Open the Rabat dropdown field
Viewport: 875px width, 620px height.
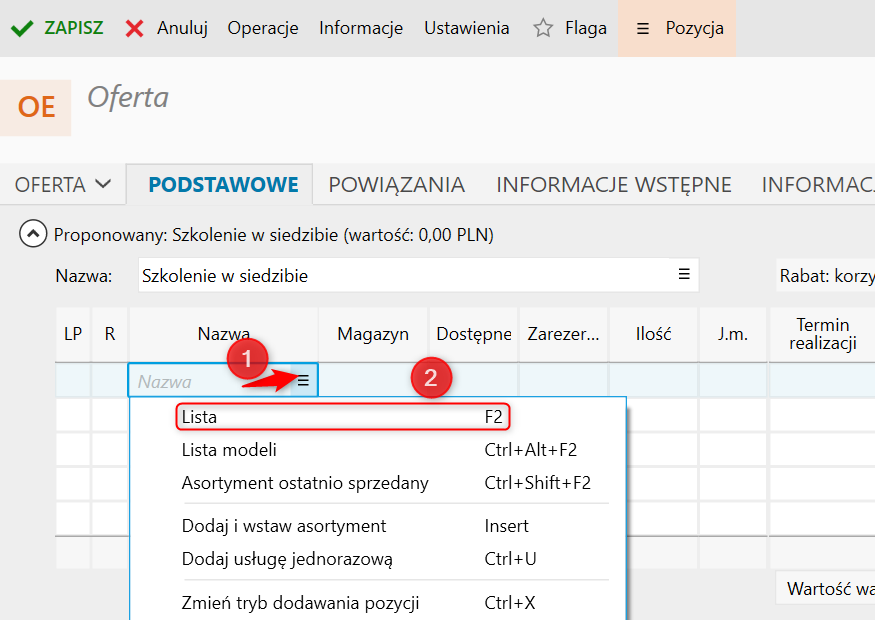pos(826,276)
